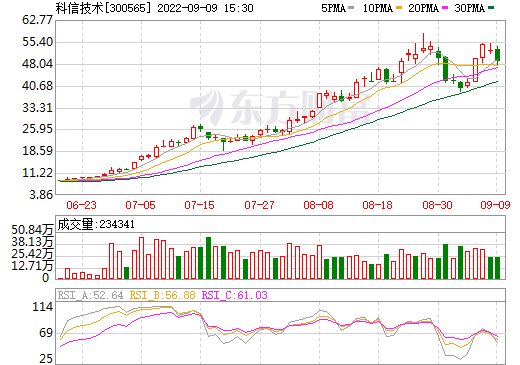Click the 48.04 price axis label
The image size is (520, 365).
click(37, 64)
